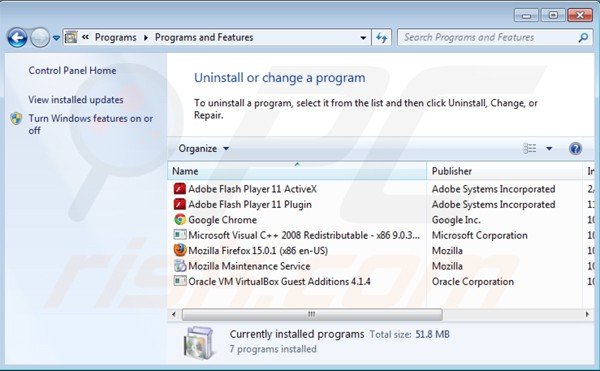Viewport: 600px width, 371px height.
Task: Click the horizontal scrollbar thumb
Action: click(312, 314)
